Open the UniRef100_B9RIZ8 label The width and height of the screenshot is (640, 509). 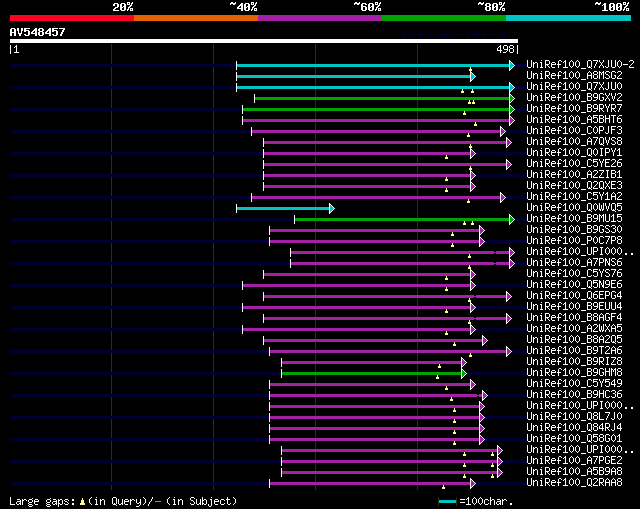click(574, 362)
